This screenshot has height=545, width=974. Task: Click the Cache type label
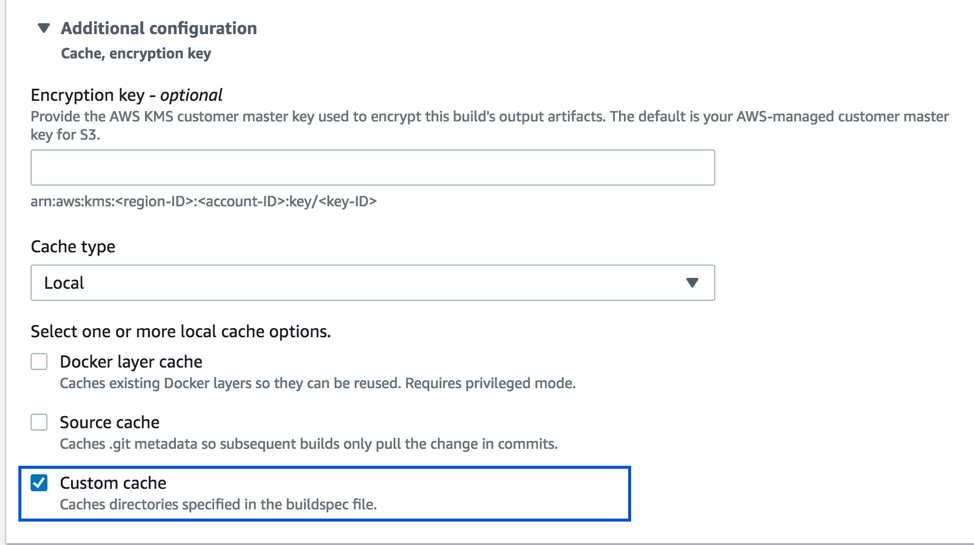tap(73, 247)
